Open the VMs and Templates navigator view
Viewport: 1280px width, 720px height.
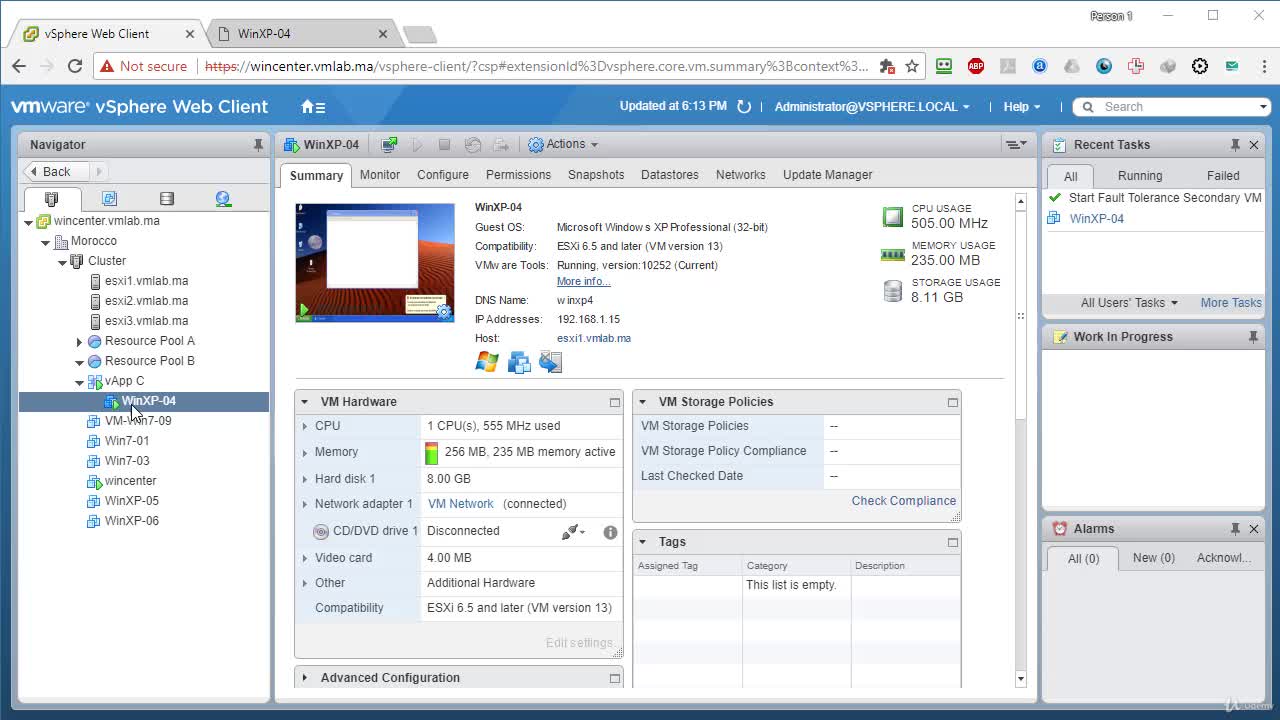coord(109,199)
